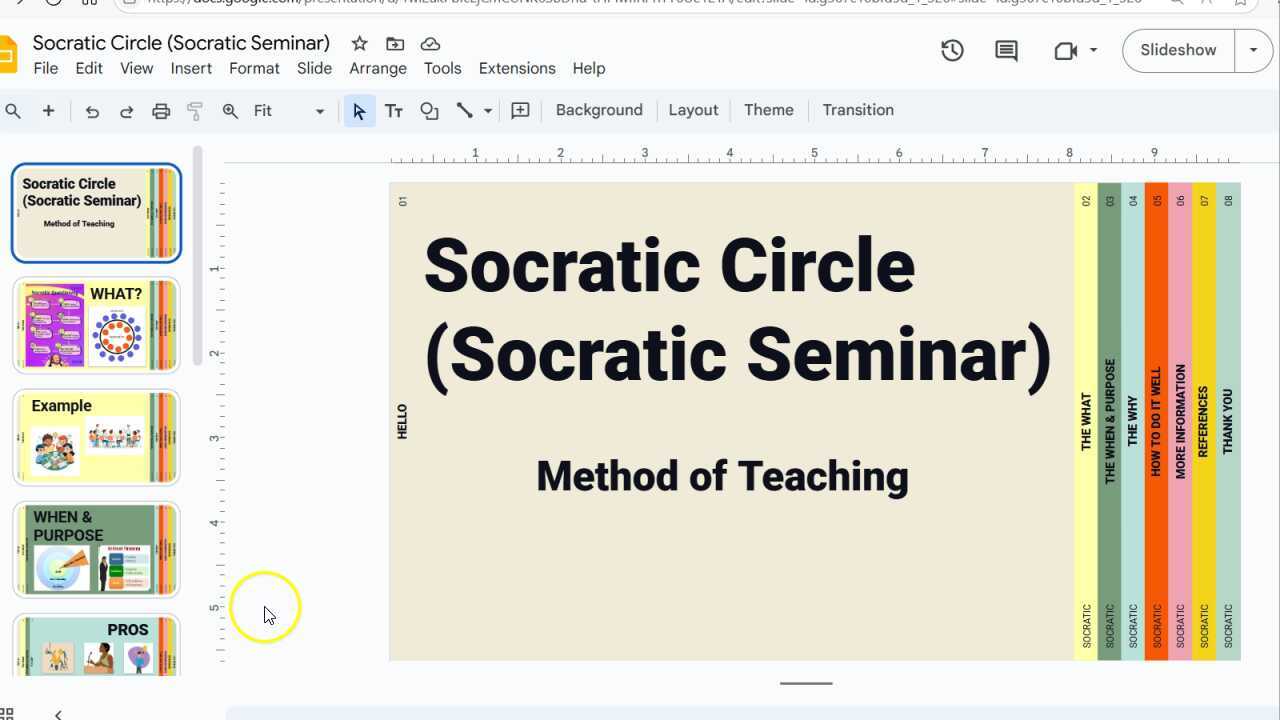
Task: Insert a comment using the toolbar icon
Action: [520, 111]
